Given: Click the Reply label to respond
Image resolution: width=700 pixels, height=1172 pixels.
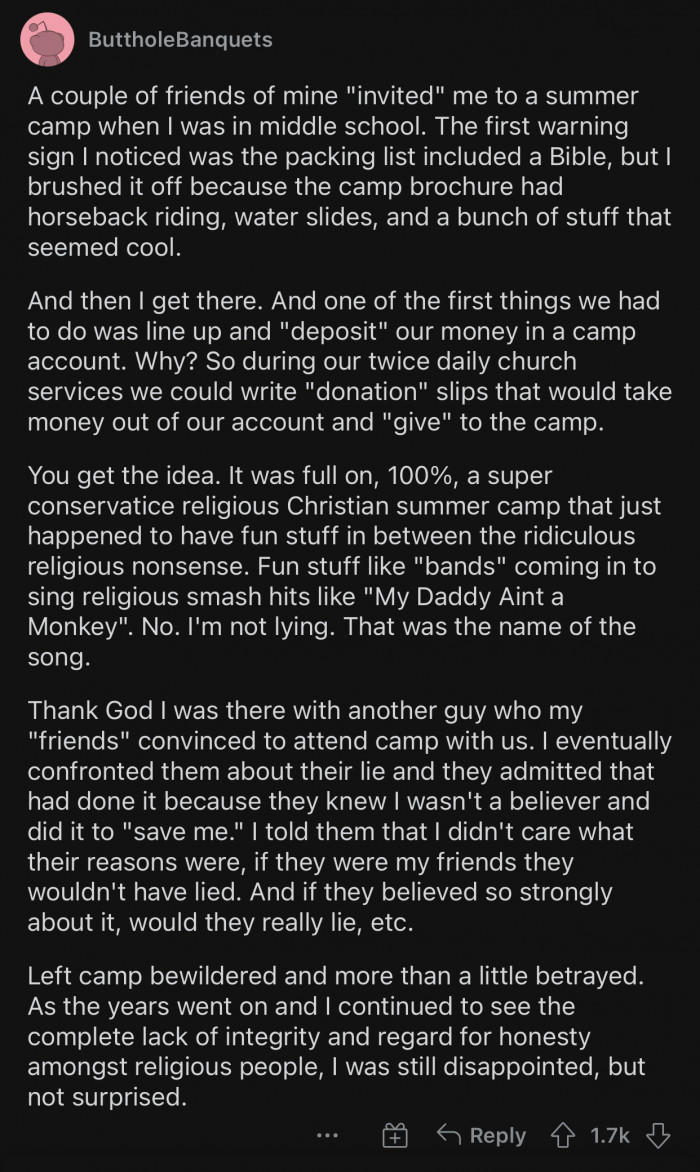Looking at the screenshot, I should pos(497,1135).
